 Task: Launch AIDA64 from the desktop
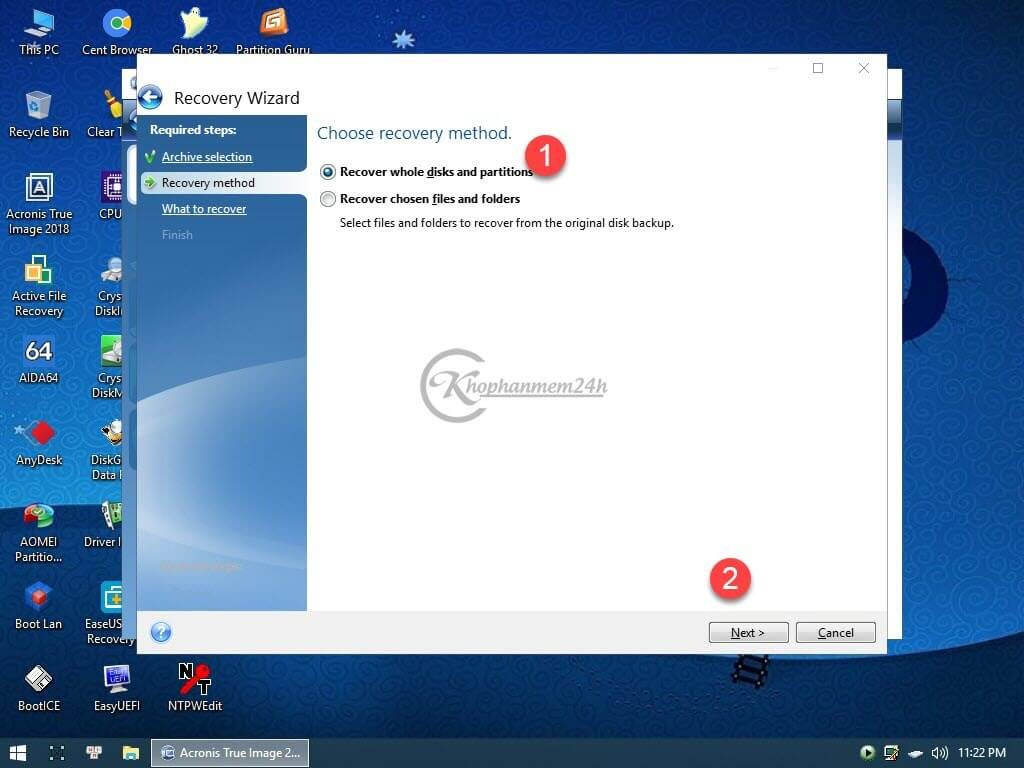[x=39, y=352]
